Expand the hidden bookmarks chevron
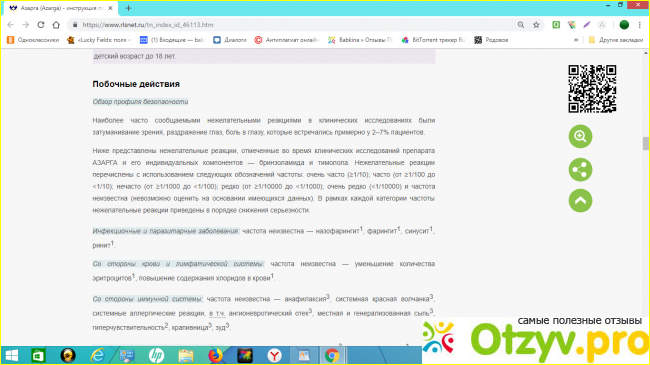 click(x=576, y=40)
